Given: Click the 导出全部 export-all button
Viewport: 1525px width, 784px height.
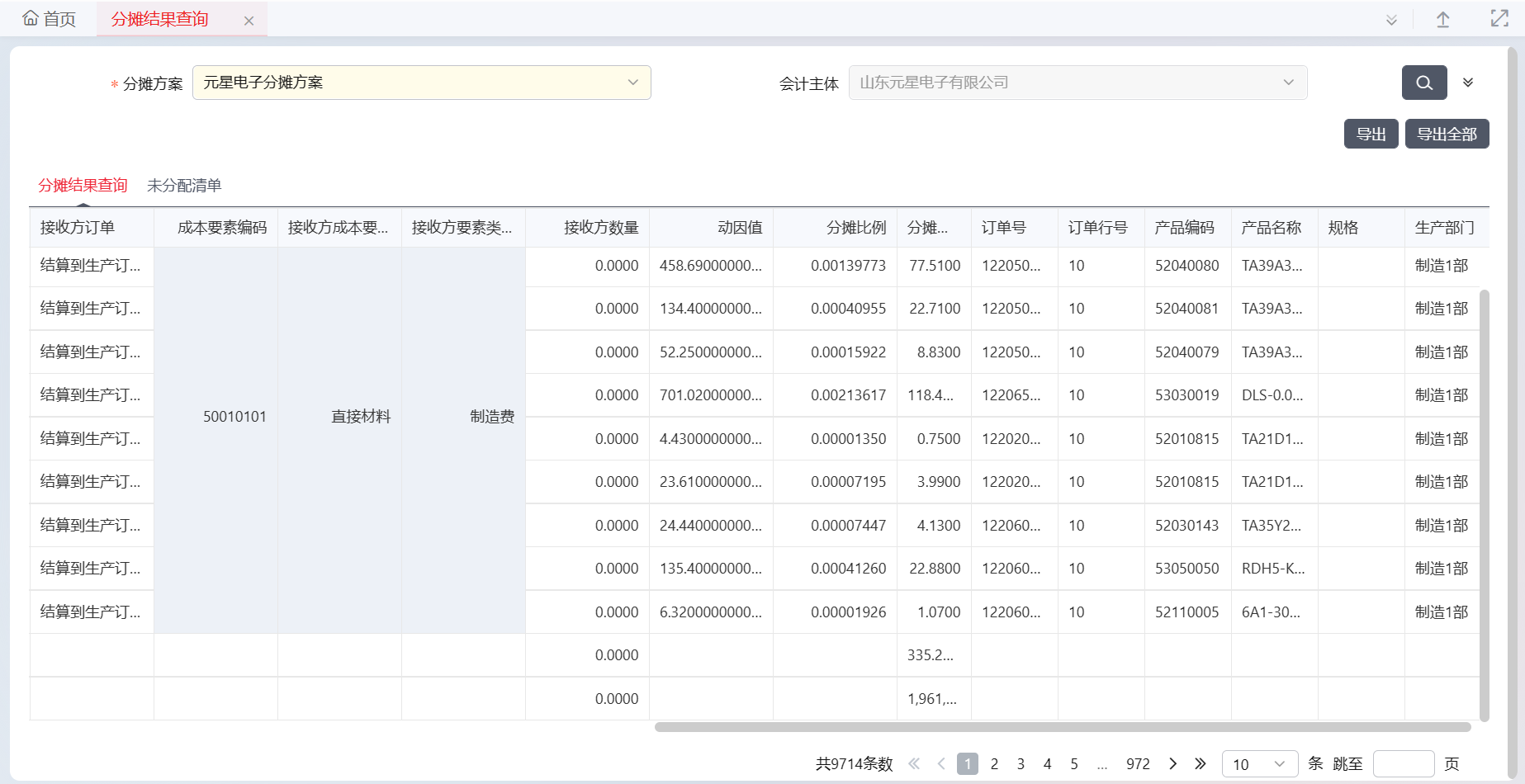Looking at the screenshot, I should pos(1447,133).
